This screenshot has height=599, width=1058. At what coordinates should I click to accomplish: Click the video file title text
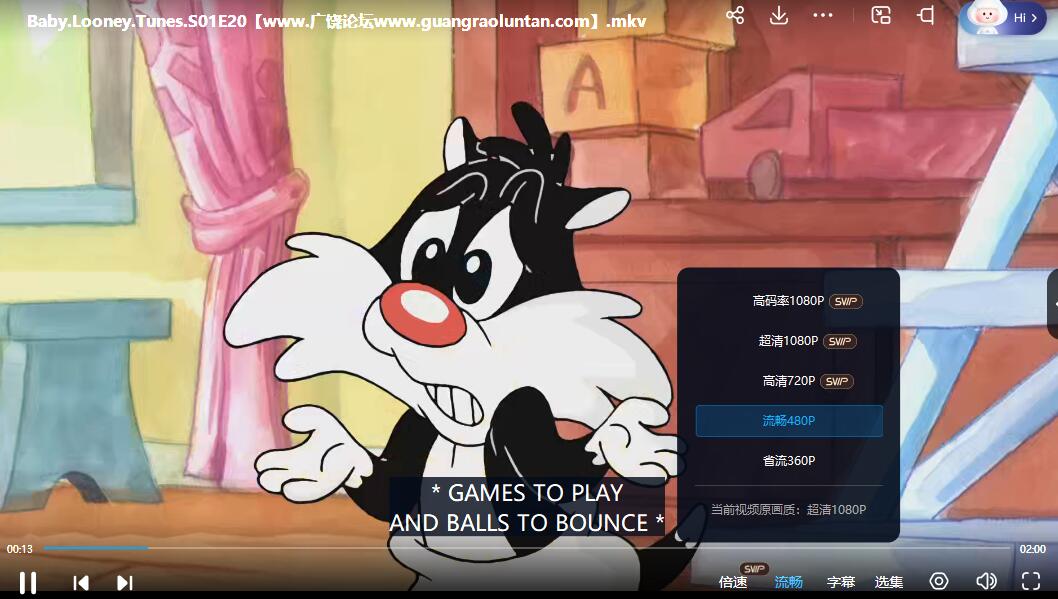tap(337, 21)
